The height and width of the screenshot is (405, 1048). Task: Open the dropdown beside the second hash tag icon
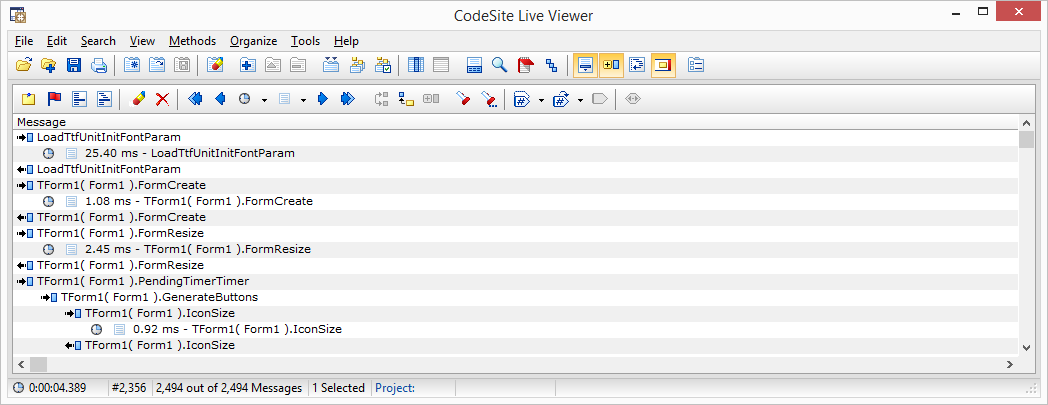[580, 100]
